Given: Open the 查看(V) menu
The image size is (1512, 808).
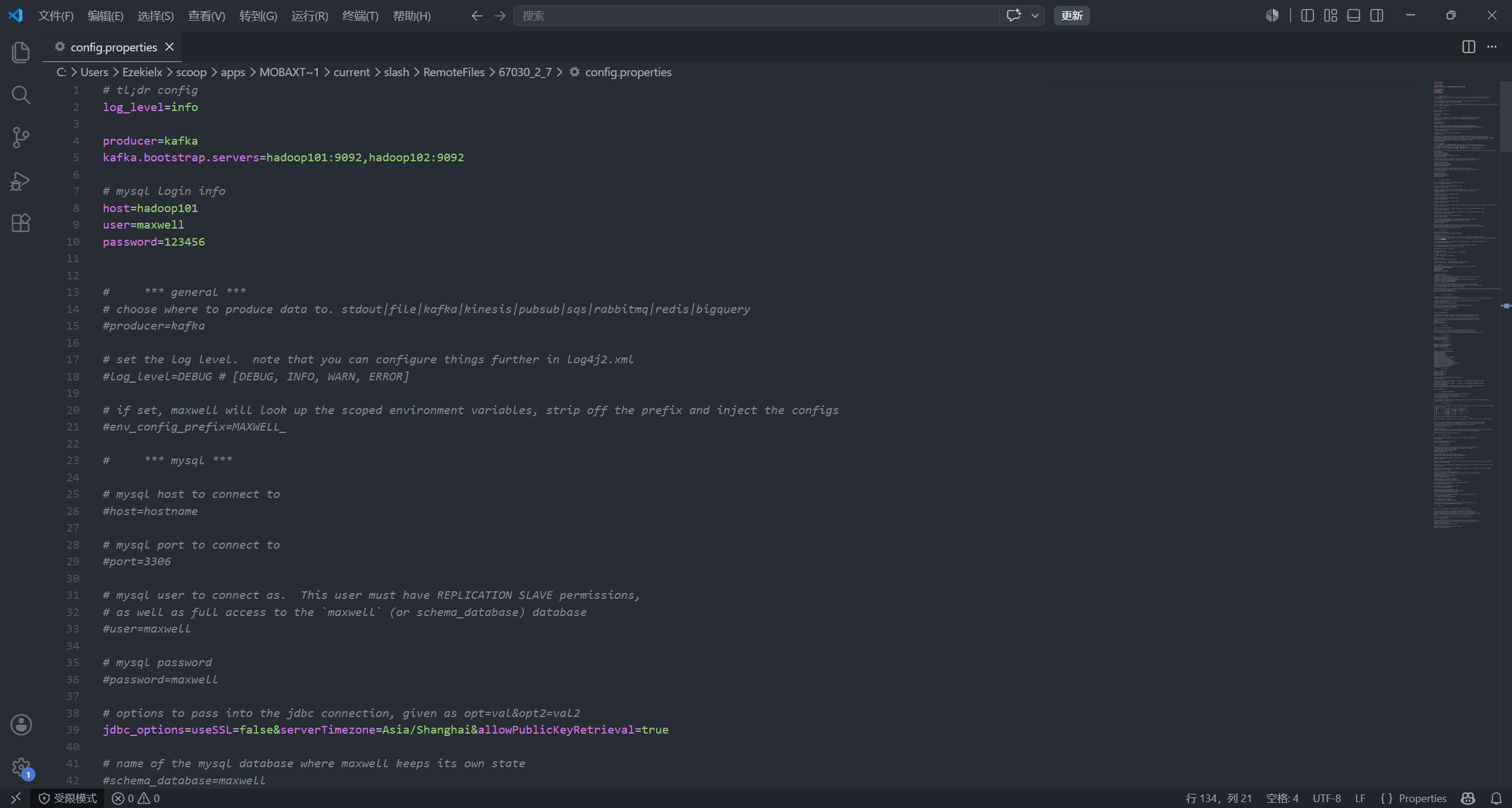Looking at the screenshot, I should (206, 16).
